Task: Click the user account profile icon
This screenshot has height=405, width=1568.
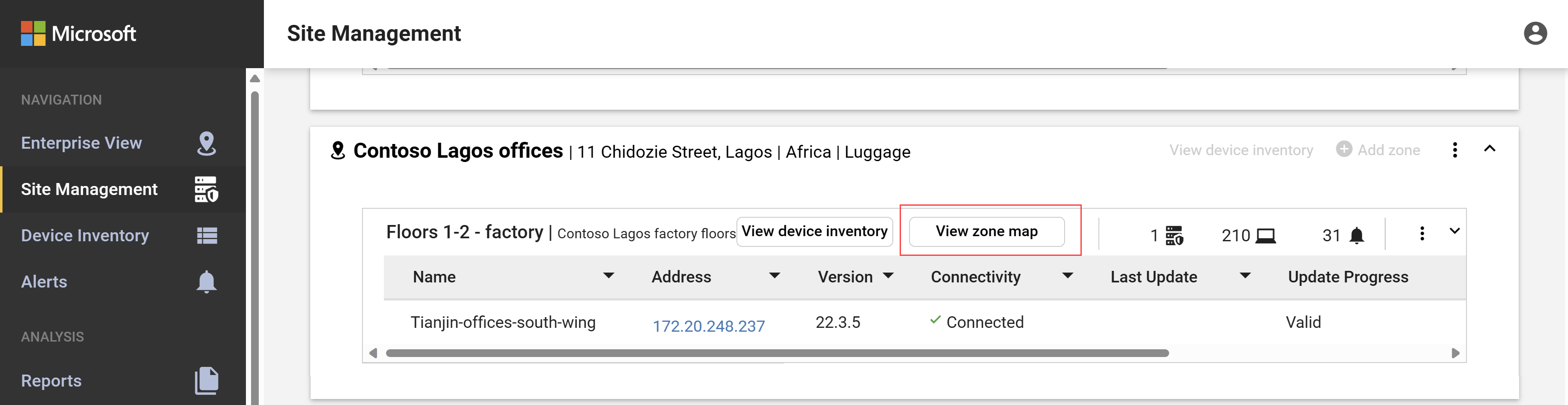Action: pyautogui.click(x=1535, y=33)
